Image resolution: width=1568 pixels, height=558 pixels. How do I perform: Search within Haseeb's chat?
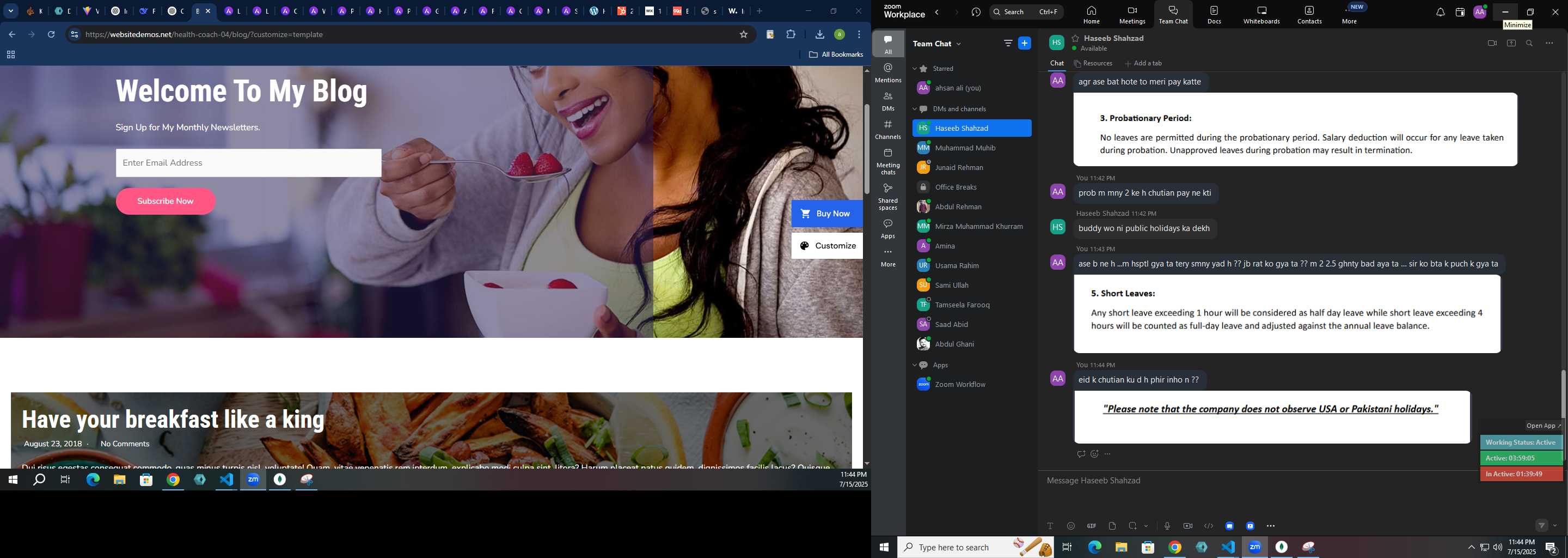coord(1529,43)
